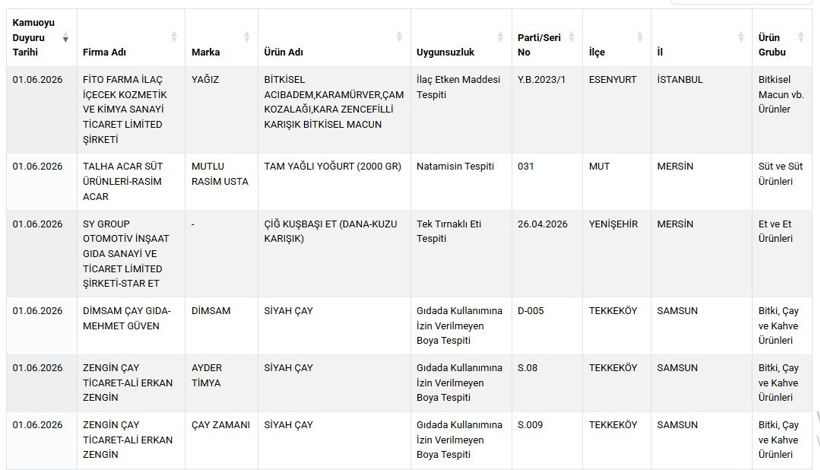The width and height of the screenshot is (820, 470).
Task: Sort table using Uygunsuzluk arrow icon
Action: pyautogui.click(x=500, y=37)
